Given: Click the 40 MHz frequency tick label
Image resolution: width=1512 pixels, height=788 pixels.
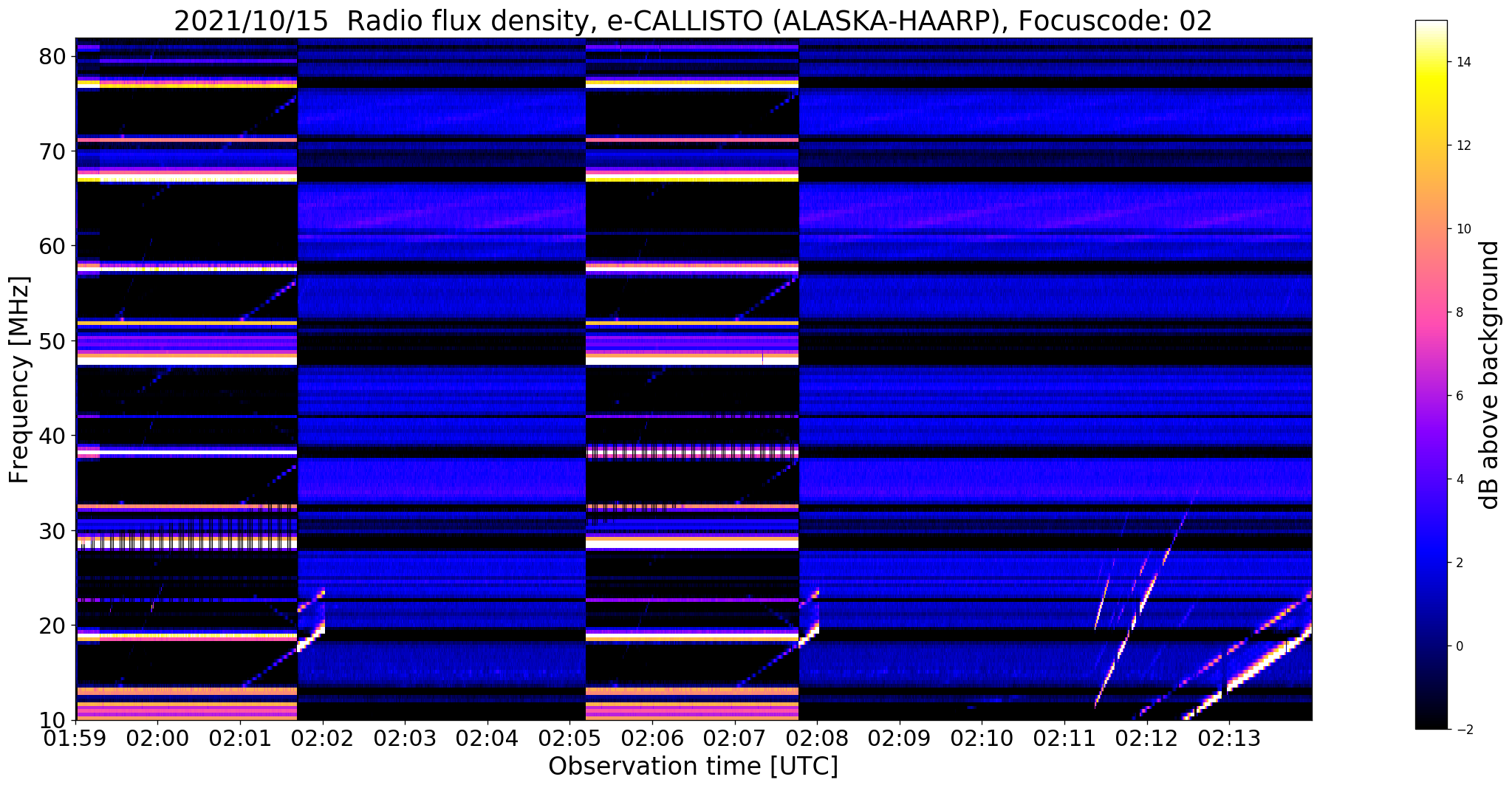Looking at the screenshot, I should click(x=52, y=436).
